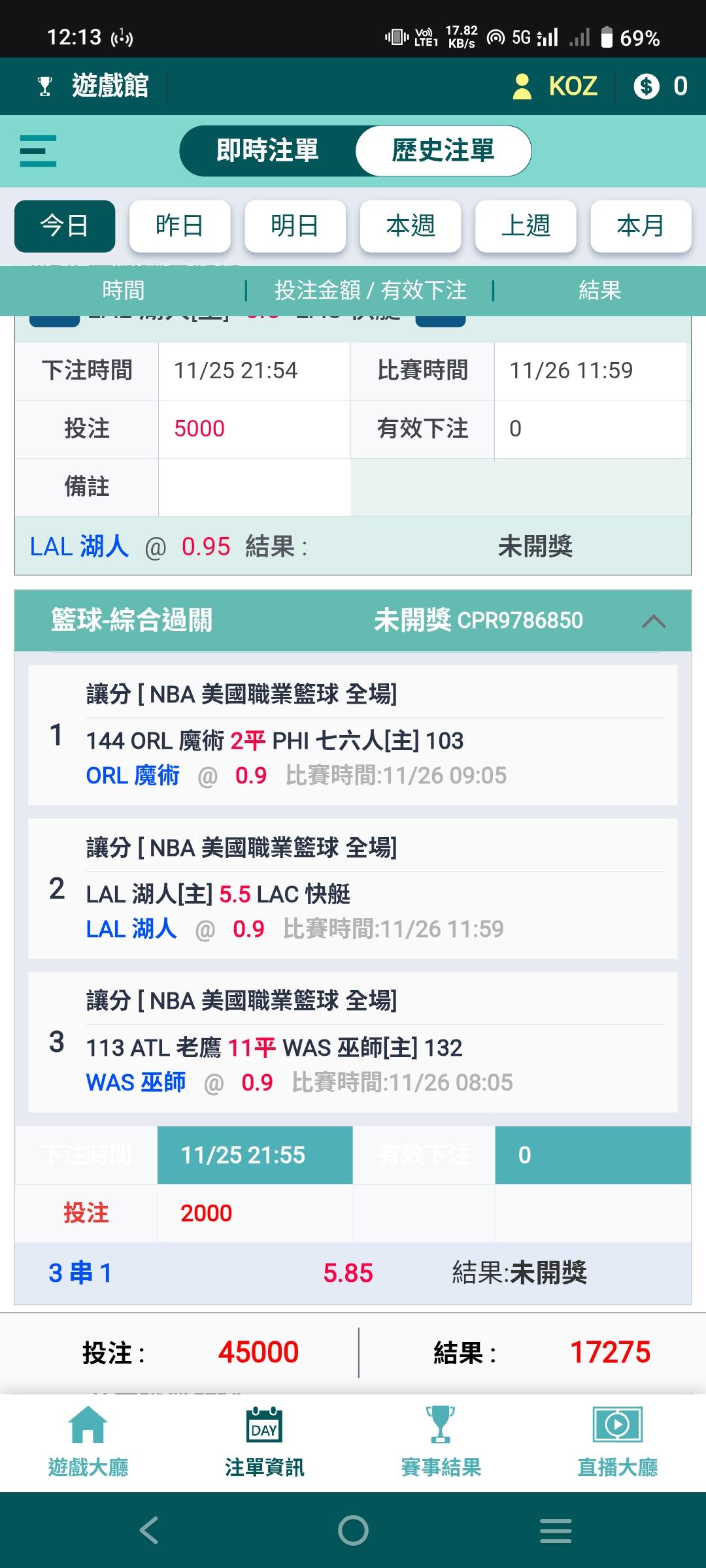Screen dimensions: 706x1568
Task: Open the hamburger side menu
Action: pyautogui.click(x=38, y=151)
